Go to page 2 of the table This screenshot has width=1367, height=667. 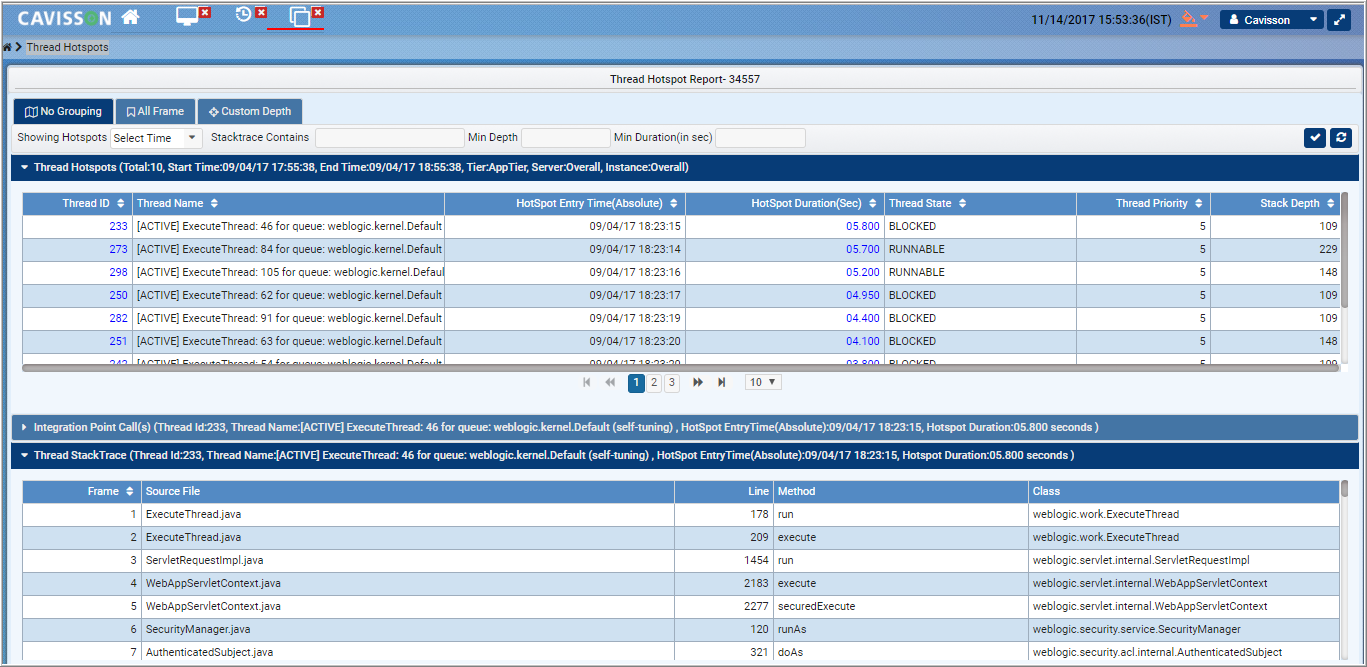[x=654, y=382]
